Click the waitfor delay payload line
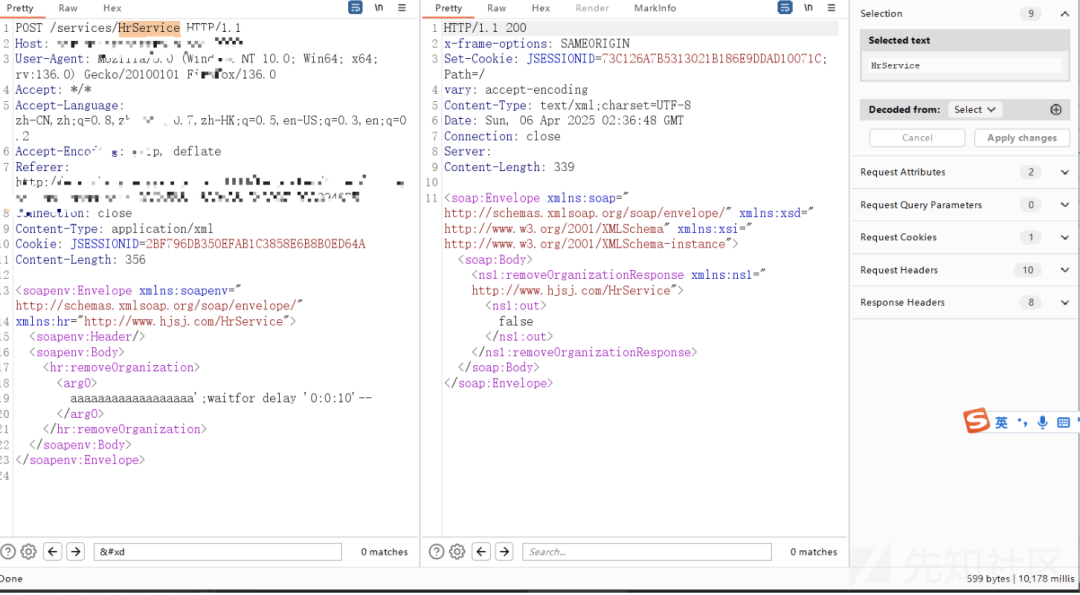This screenshot has height=595, width=1080. [221, 398]
